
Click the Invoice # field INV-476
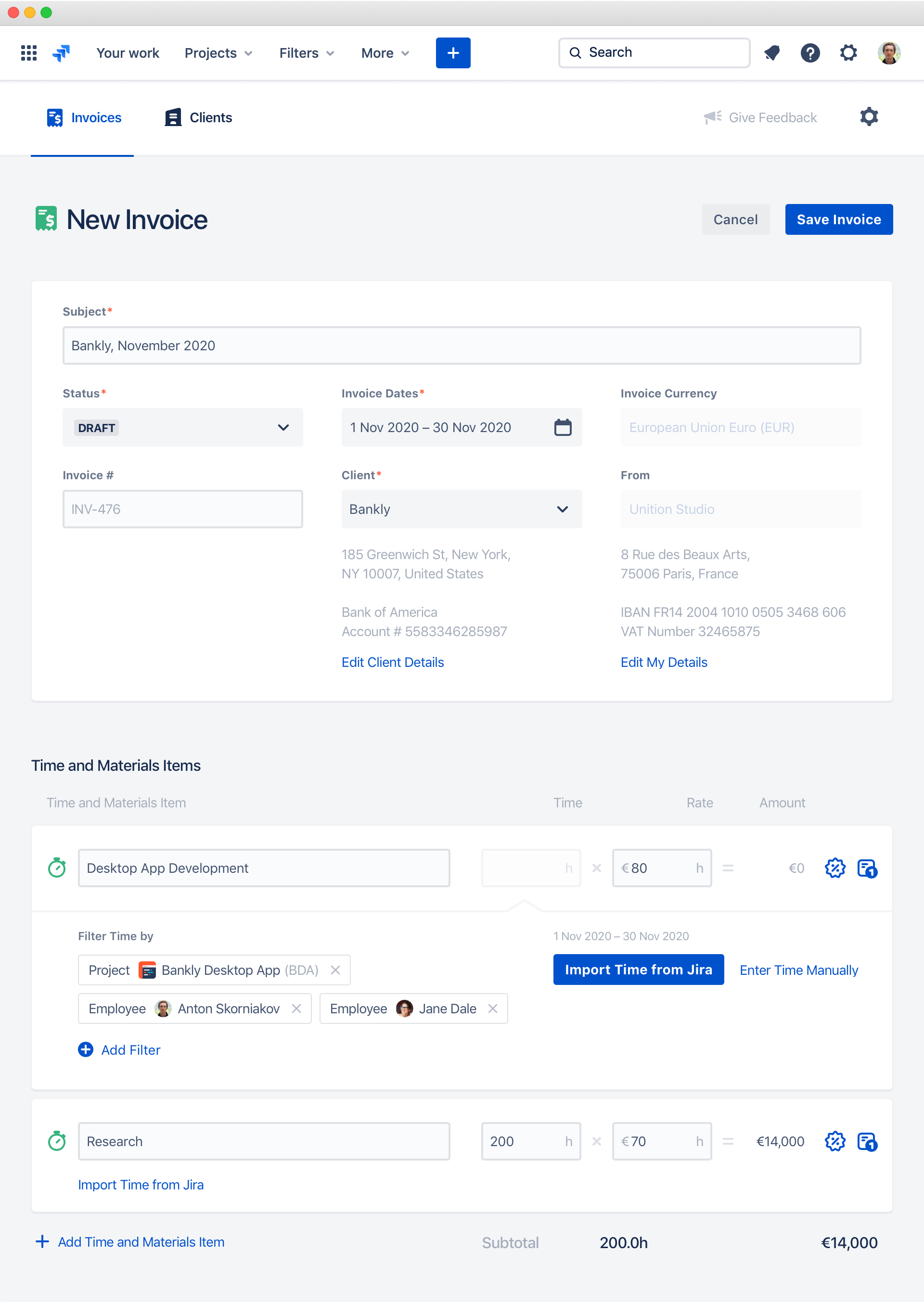pos(183,509)
